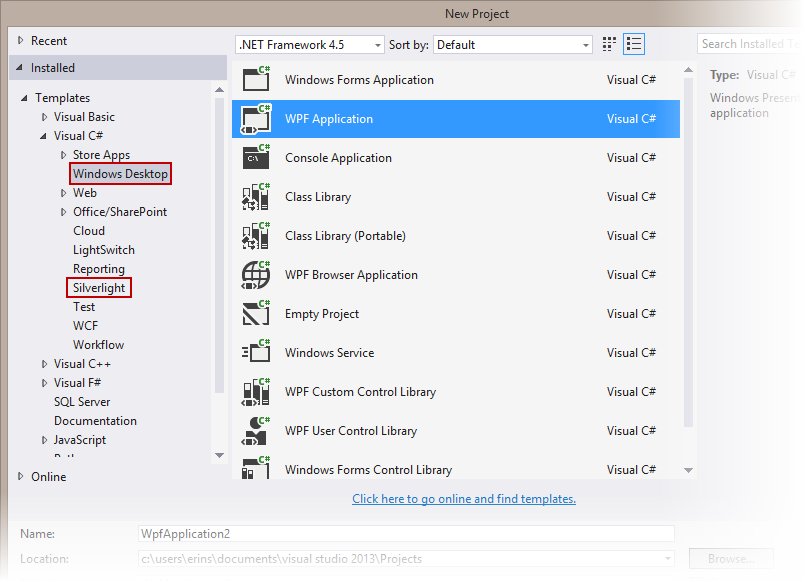Click the WPF Browser Application globe icon
This screenshot has height=582, width=805.
click(x=256, y=275)
